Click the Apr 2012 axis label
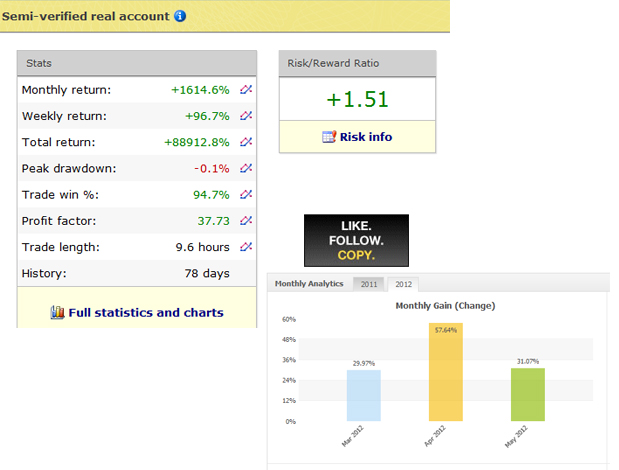This screenshot has width=619, height=470. coord(435,436)
